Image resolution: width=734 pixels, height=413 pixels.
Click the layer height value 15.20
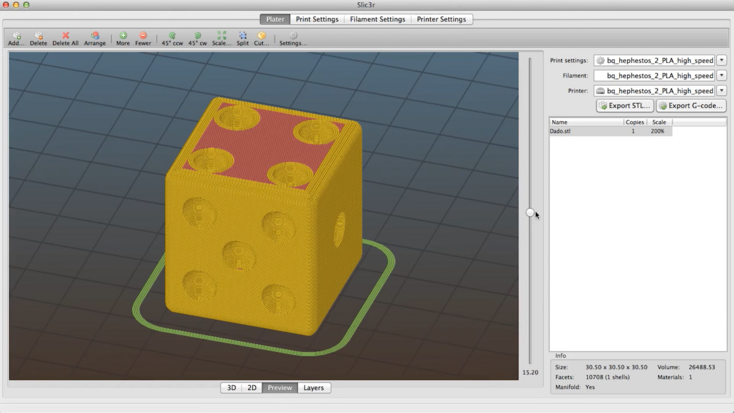click(x=530, y=372)
